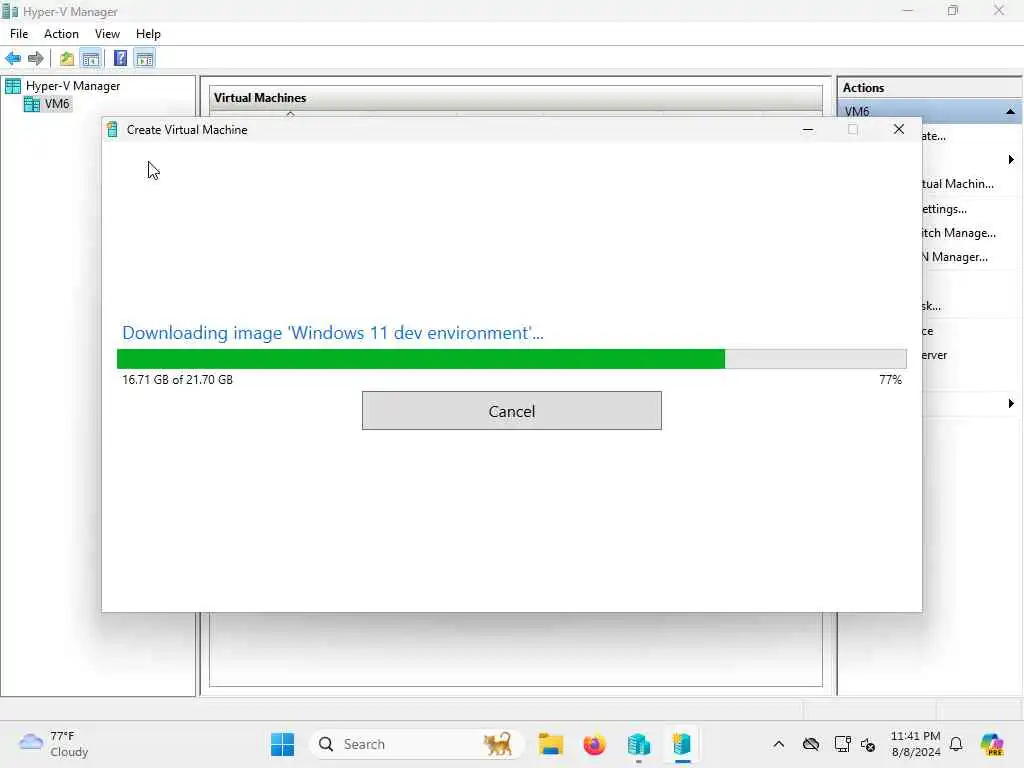Open File Explorer from the taskbar

551,744
